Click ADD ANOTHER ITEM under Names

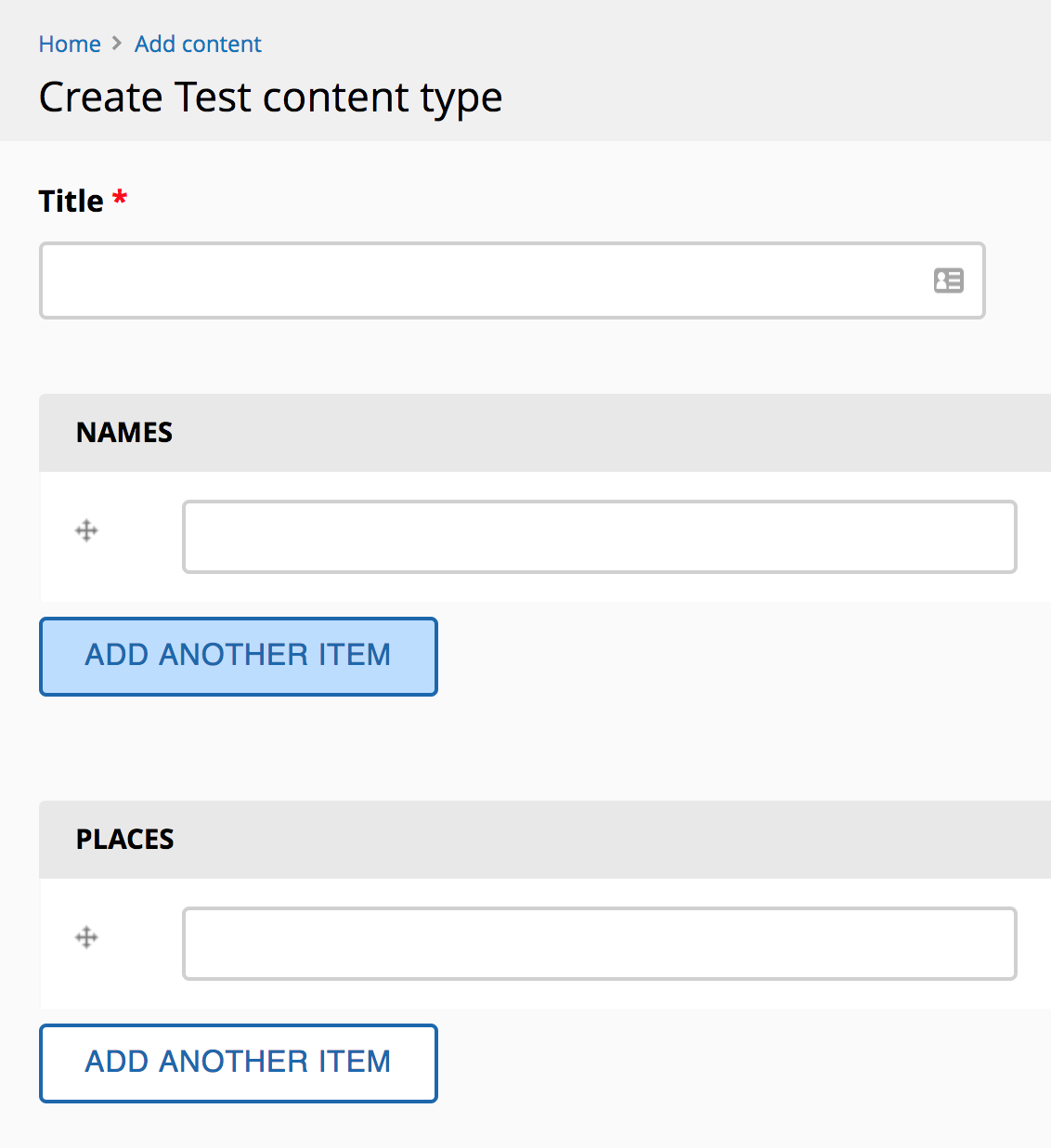pyautogui.click(x=238, y=656)
